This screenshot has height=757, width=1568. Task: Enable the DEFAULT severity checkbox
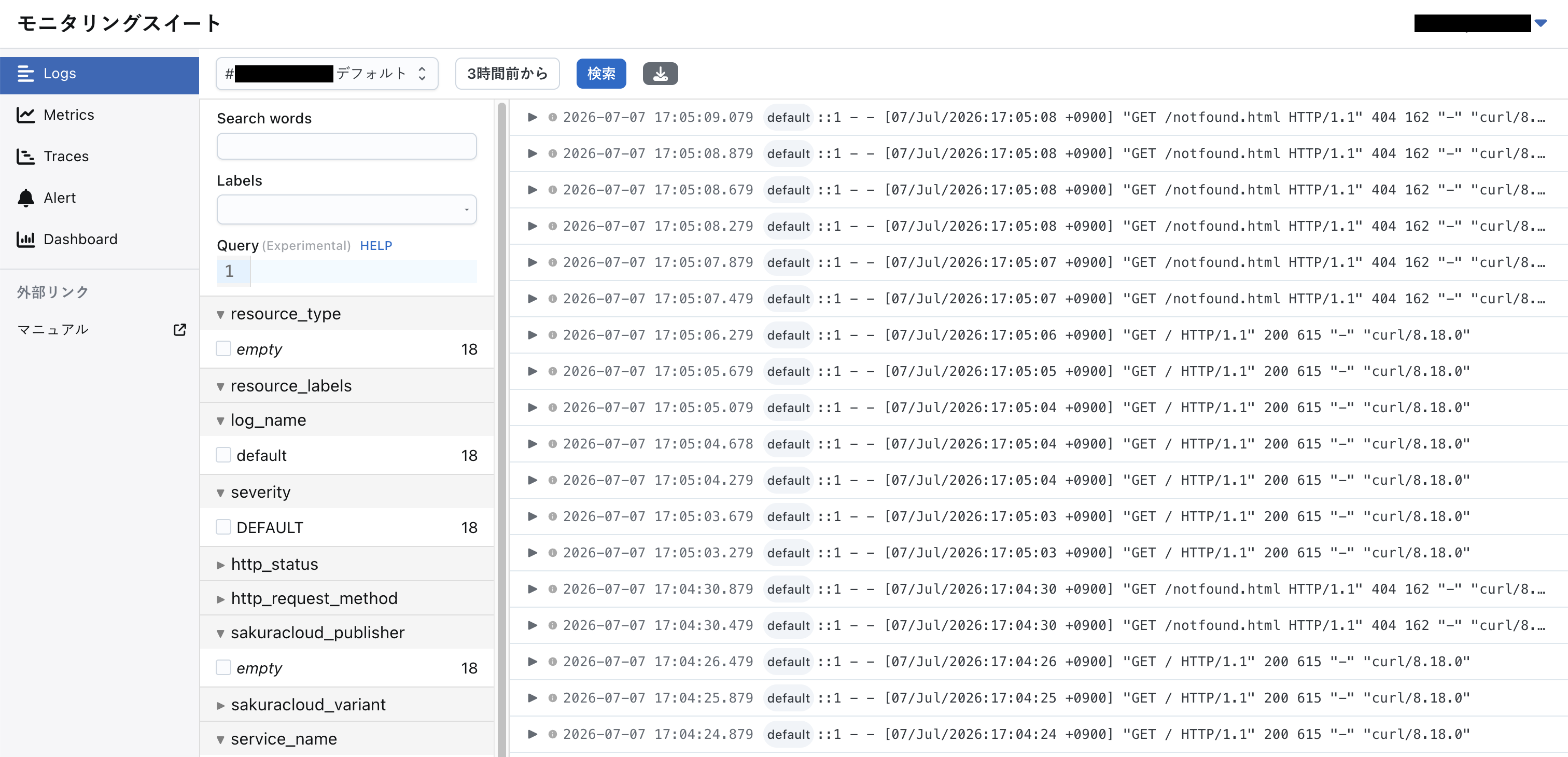tap(223, 527)
